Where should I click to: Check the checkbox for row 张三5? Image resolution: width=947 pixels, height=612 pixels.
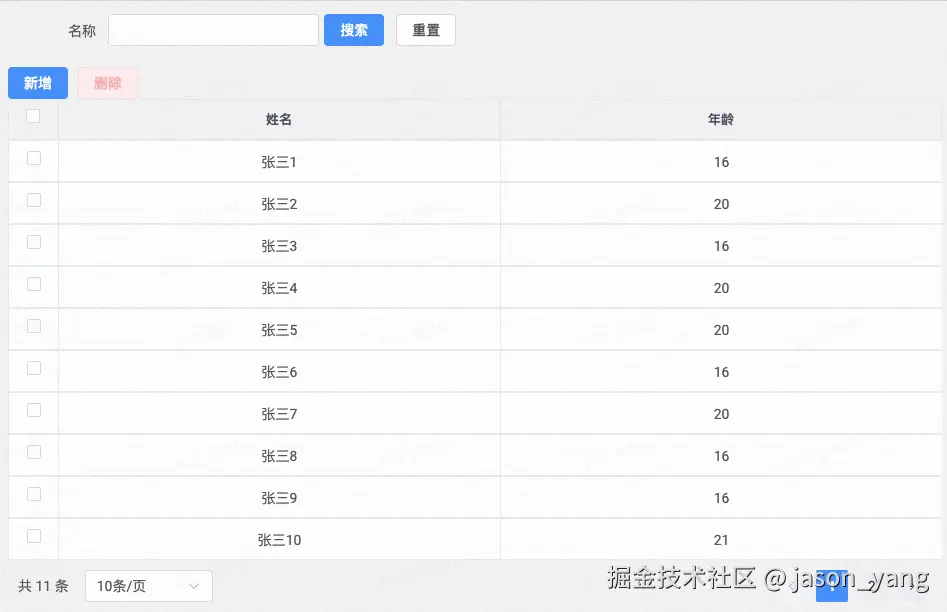point(34,326)
